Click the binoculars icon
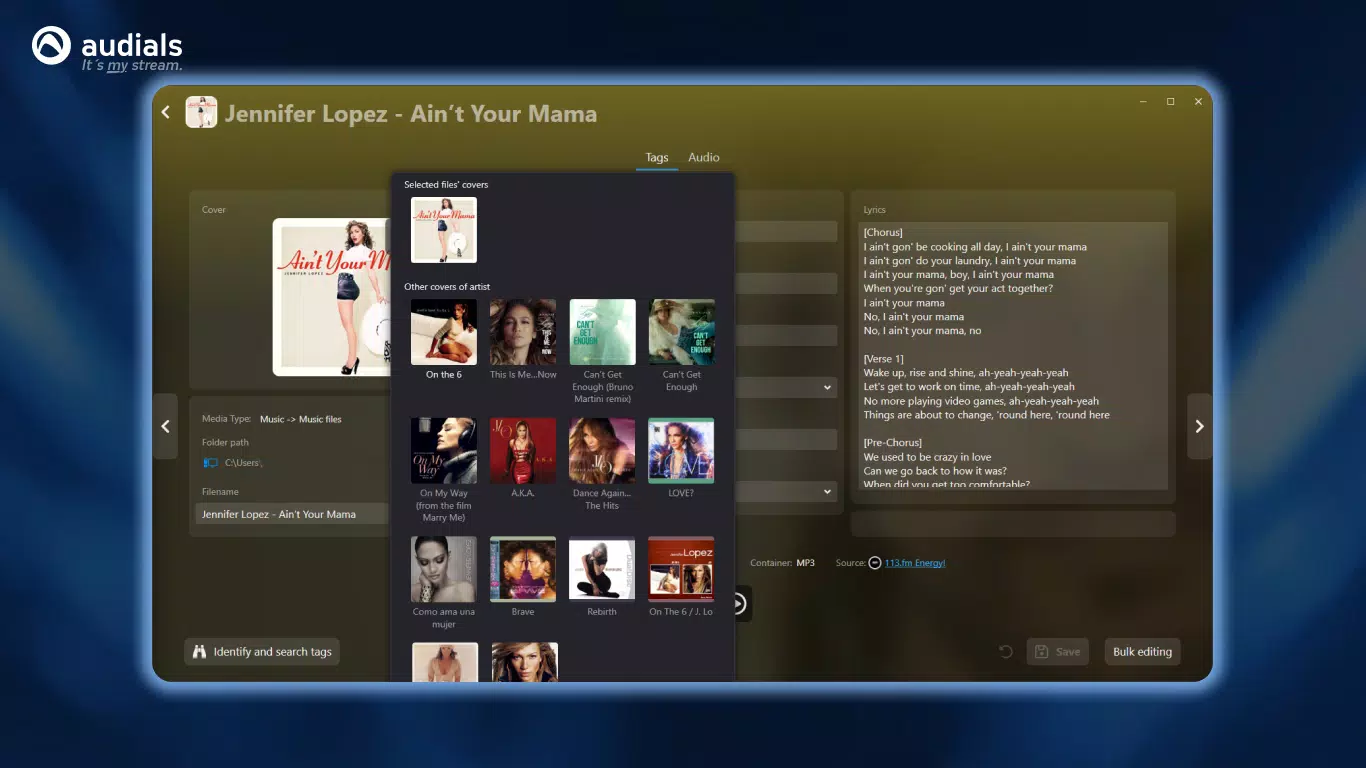 tap(199, 652)
